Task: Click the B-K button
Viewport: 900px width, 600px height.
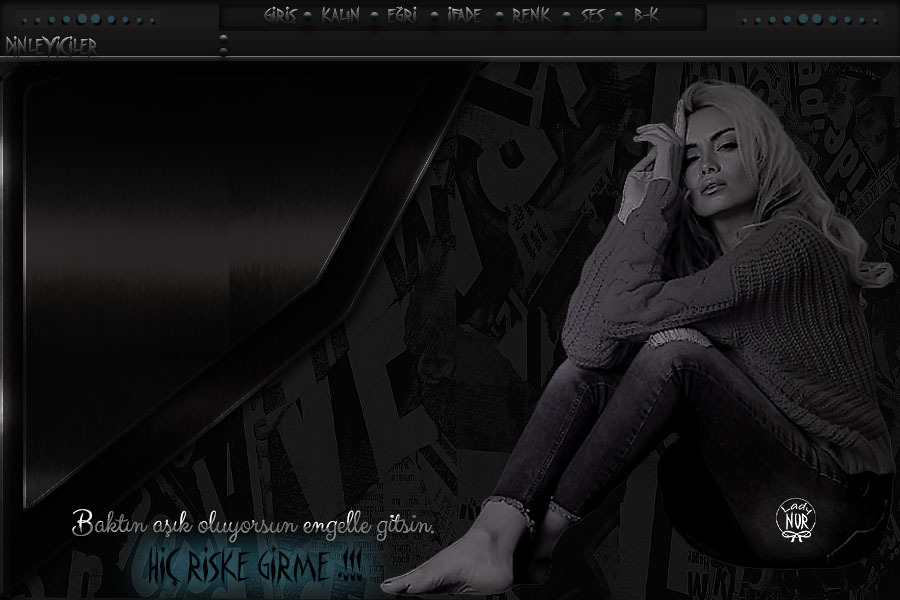Action: [x=646, y=16]
